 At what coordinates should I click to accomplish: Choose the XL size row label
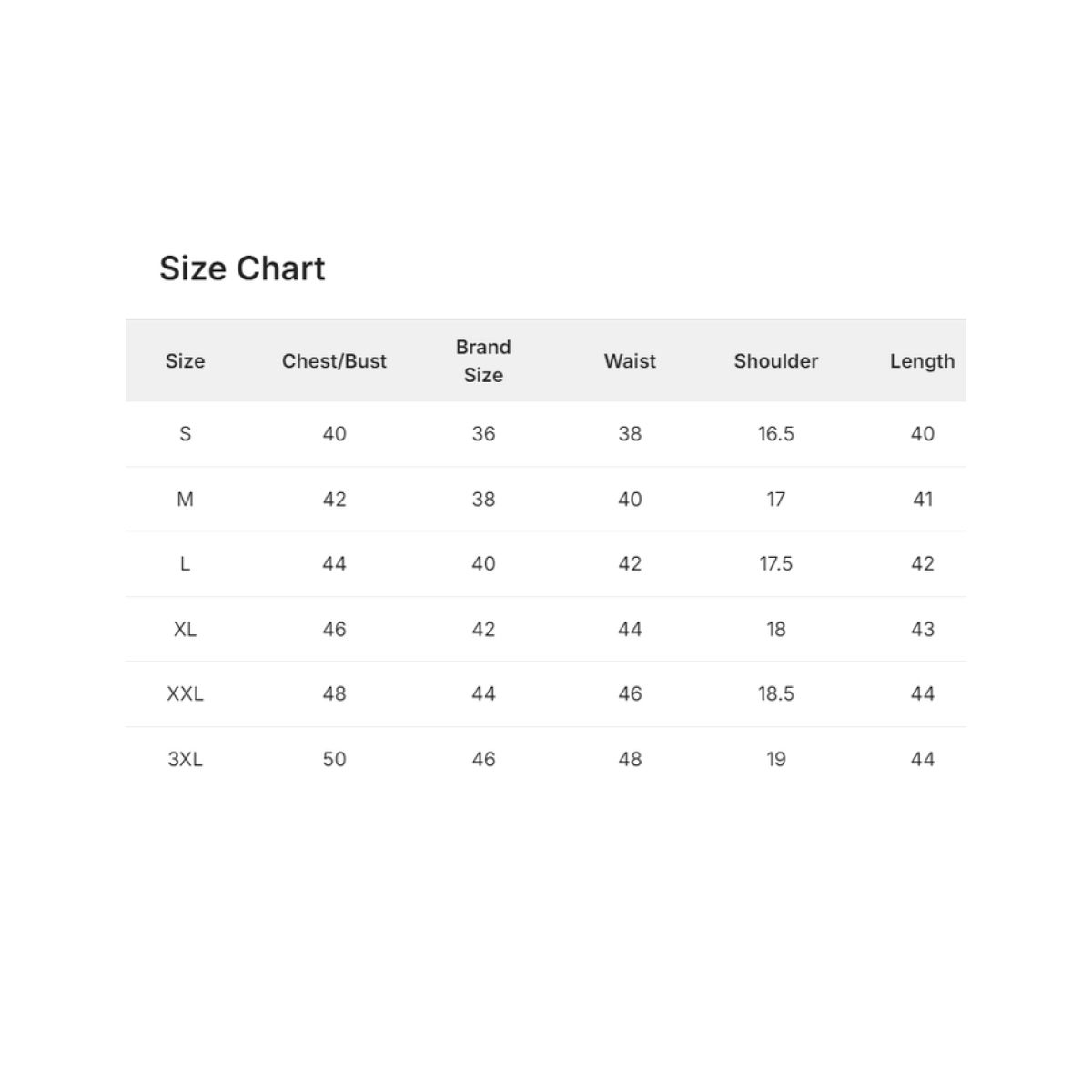(x=185, y=630)
